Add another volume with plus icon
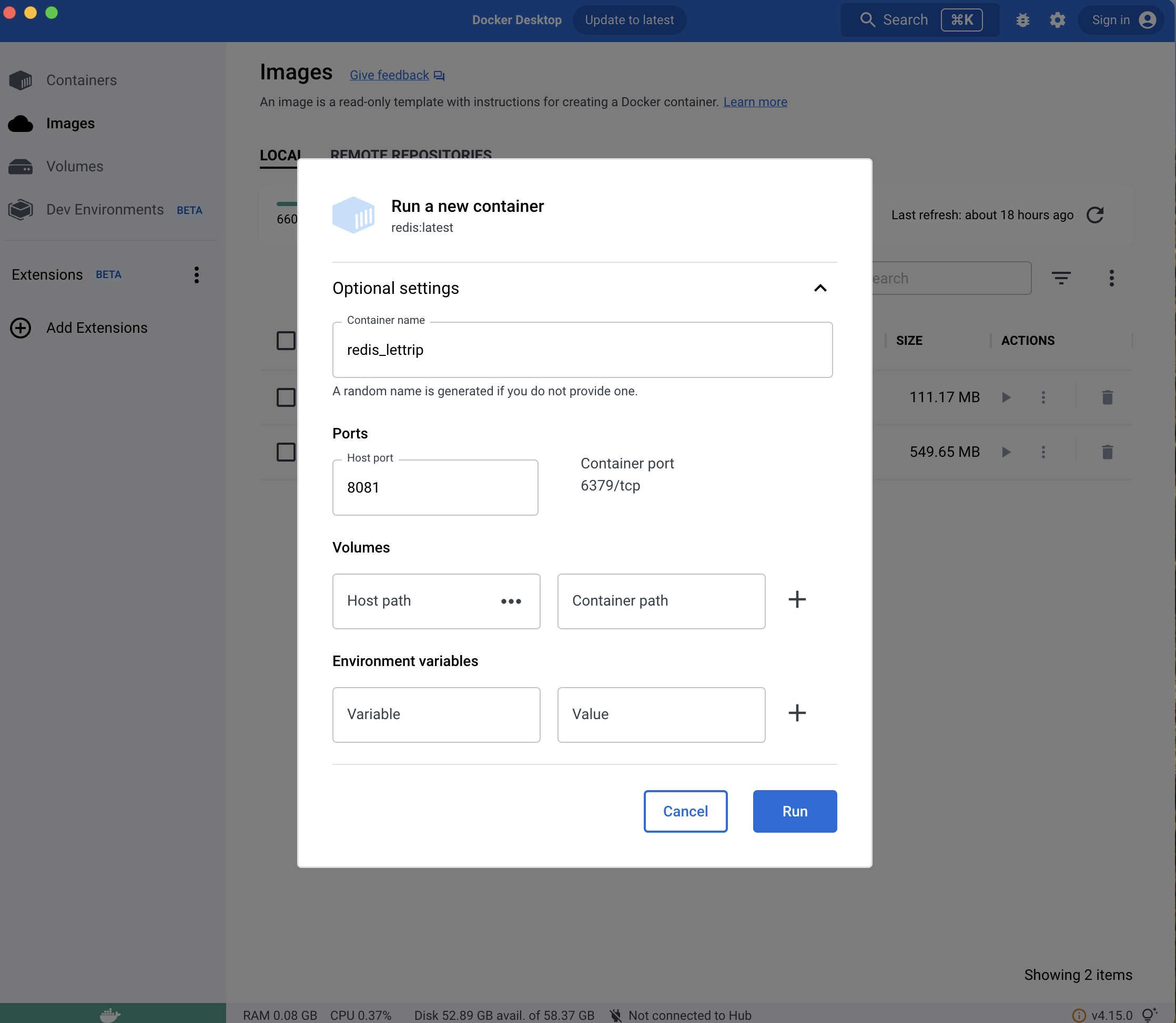1176x1023 pixels. [797, 599]
